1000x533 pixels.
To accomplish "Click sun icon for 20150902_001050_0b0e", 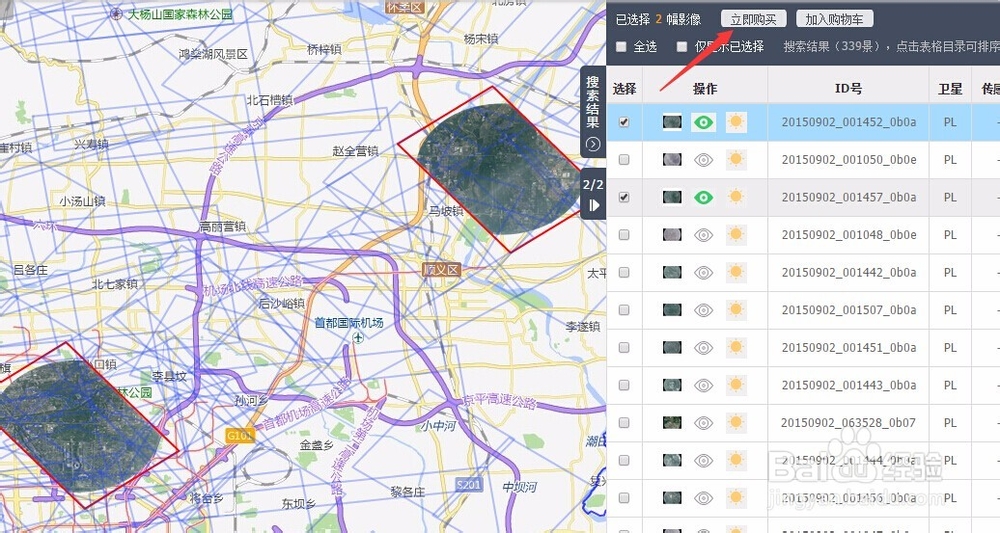I will click(736, 159).
